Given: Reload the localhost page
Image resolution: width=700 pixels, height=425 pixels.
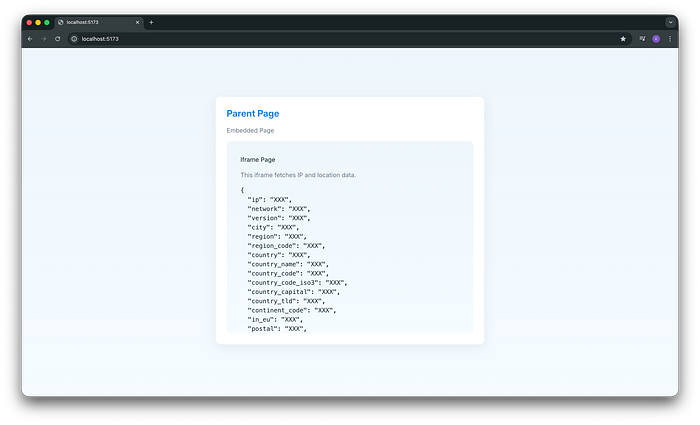Looking at the screenshot, I should [x=58, y=39].
